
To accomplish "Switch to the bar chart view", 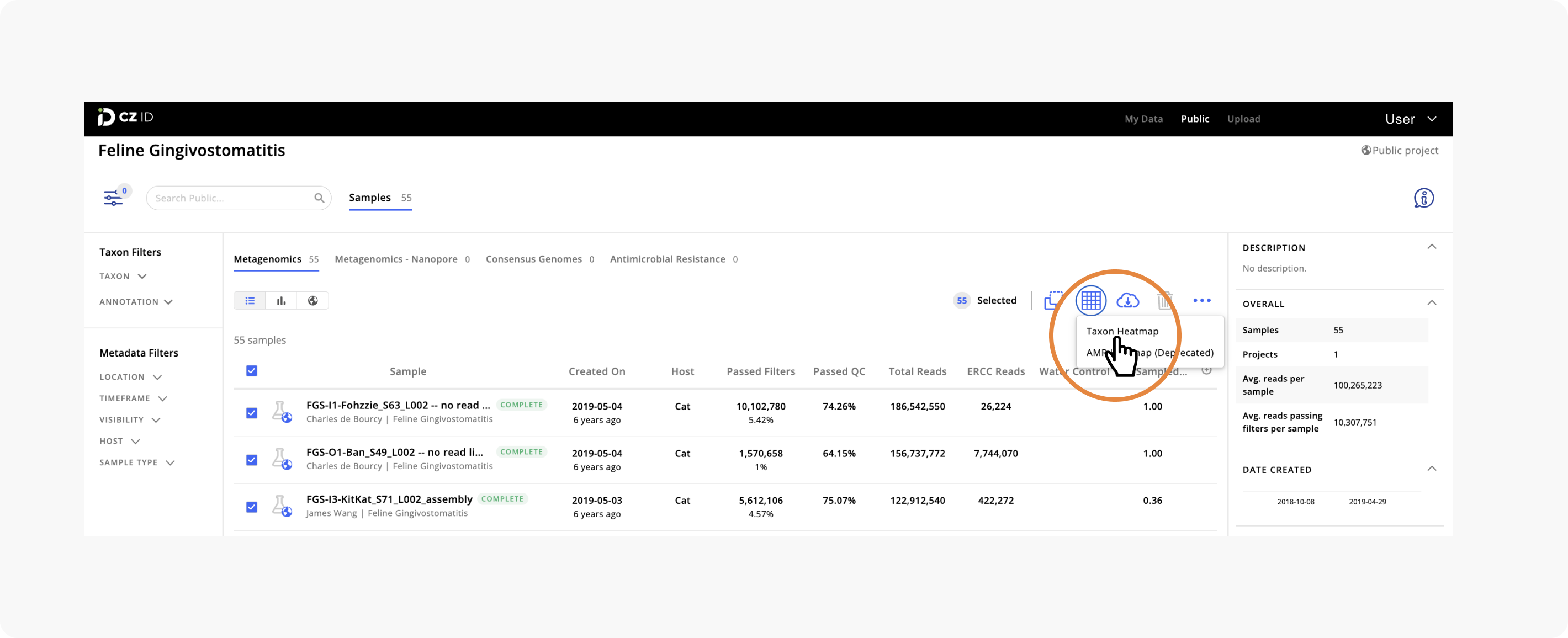I will coord(281,300).
